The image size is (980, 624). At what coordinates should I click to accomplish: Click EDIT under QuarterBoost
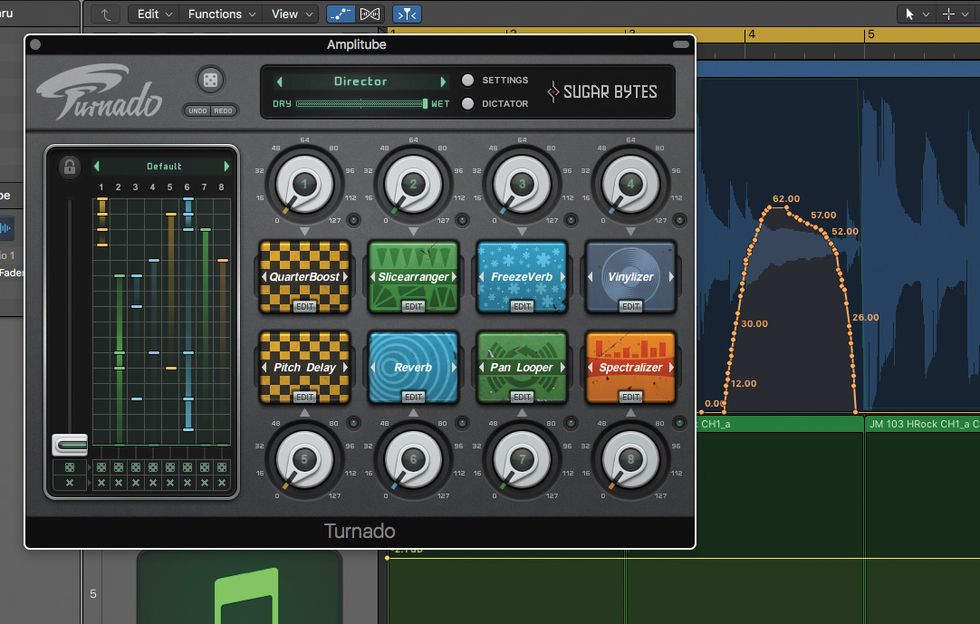click(304, 306)
